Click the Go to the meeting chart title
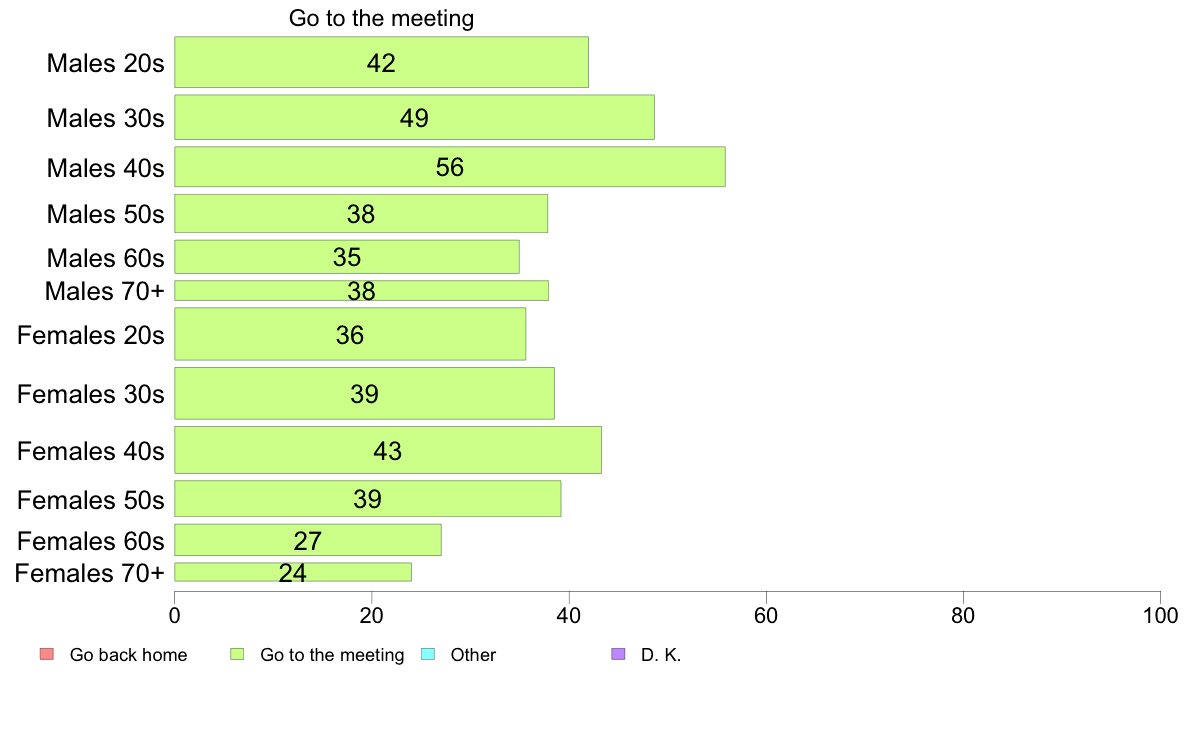The image size is (1188, 736). tap(381, 17)
